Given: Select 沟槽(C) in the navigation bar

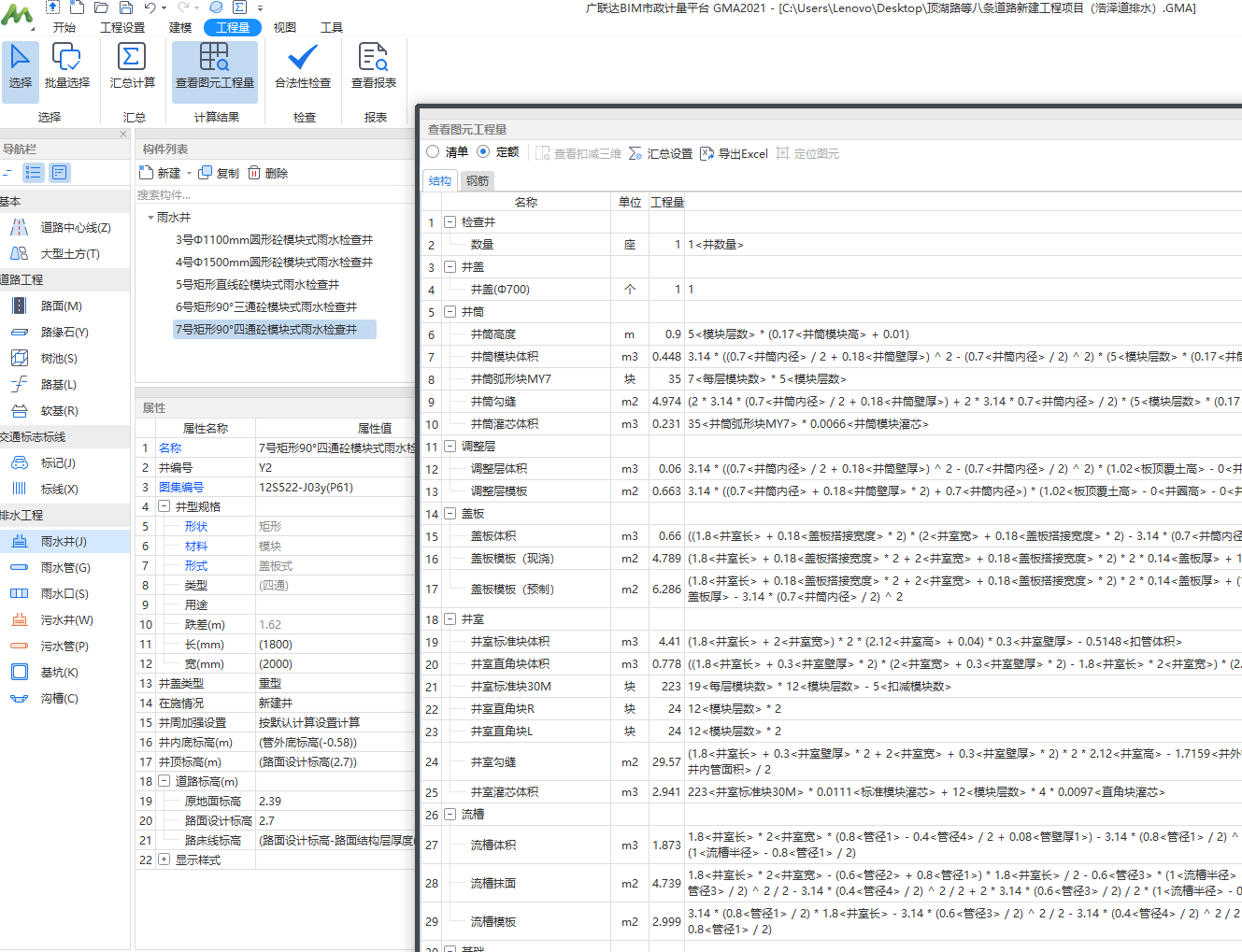Looking at the screenshot, I should (64, 698).
